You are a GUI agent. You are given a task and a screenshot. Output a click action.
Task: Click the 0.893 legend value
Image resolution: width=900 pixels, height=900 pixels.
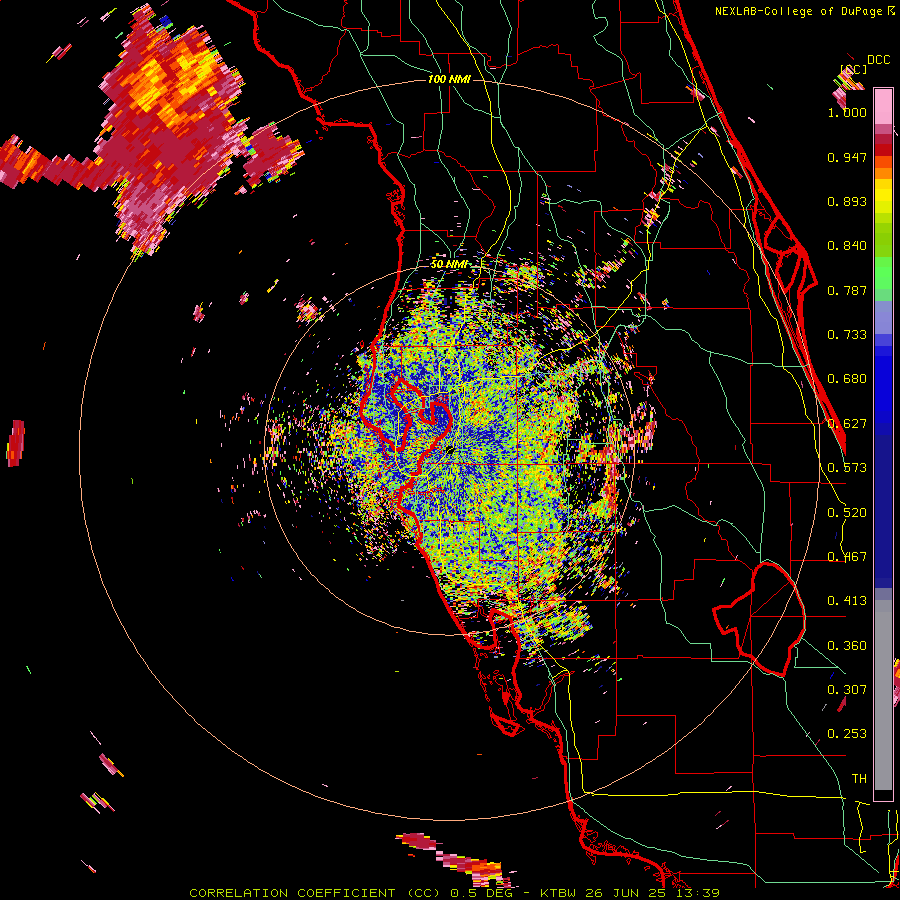point(847,201)
